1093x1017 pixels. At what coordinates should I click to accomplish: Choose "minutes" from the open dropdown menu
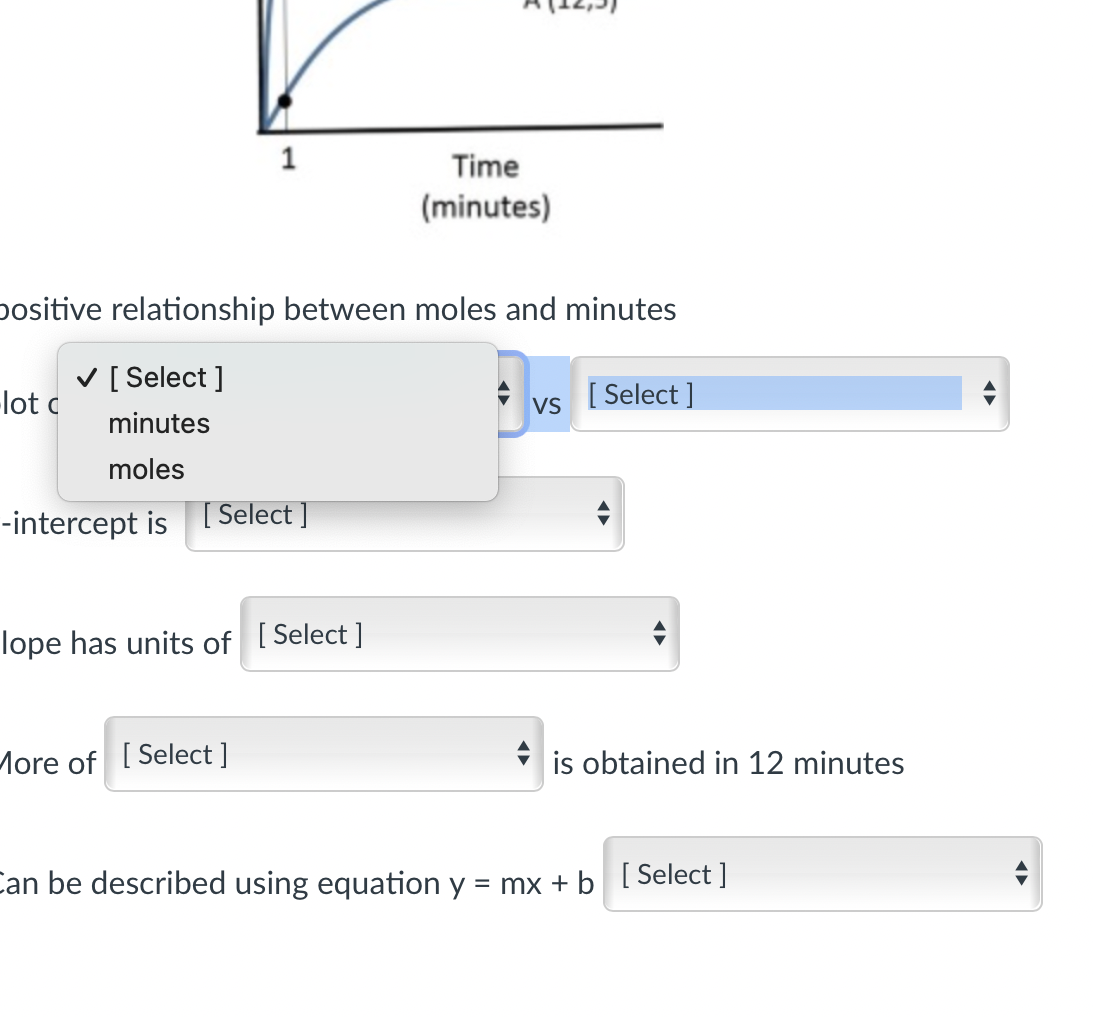tap(159, 423)
